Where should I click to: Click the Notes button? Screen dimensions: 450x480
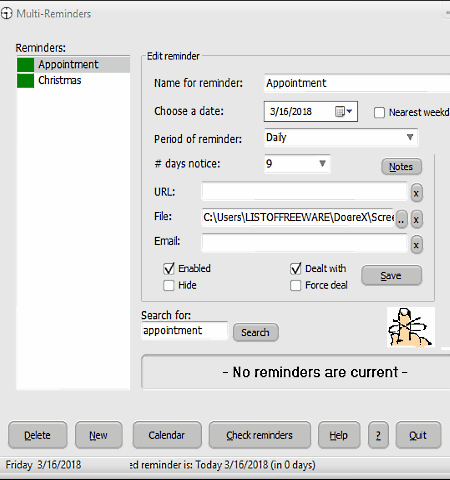coord(401,167)
